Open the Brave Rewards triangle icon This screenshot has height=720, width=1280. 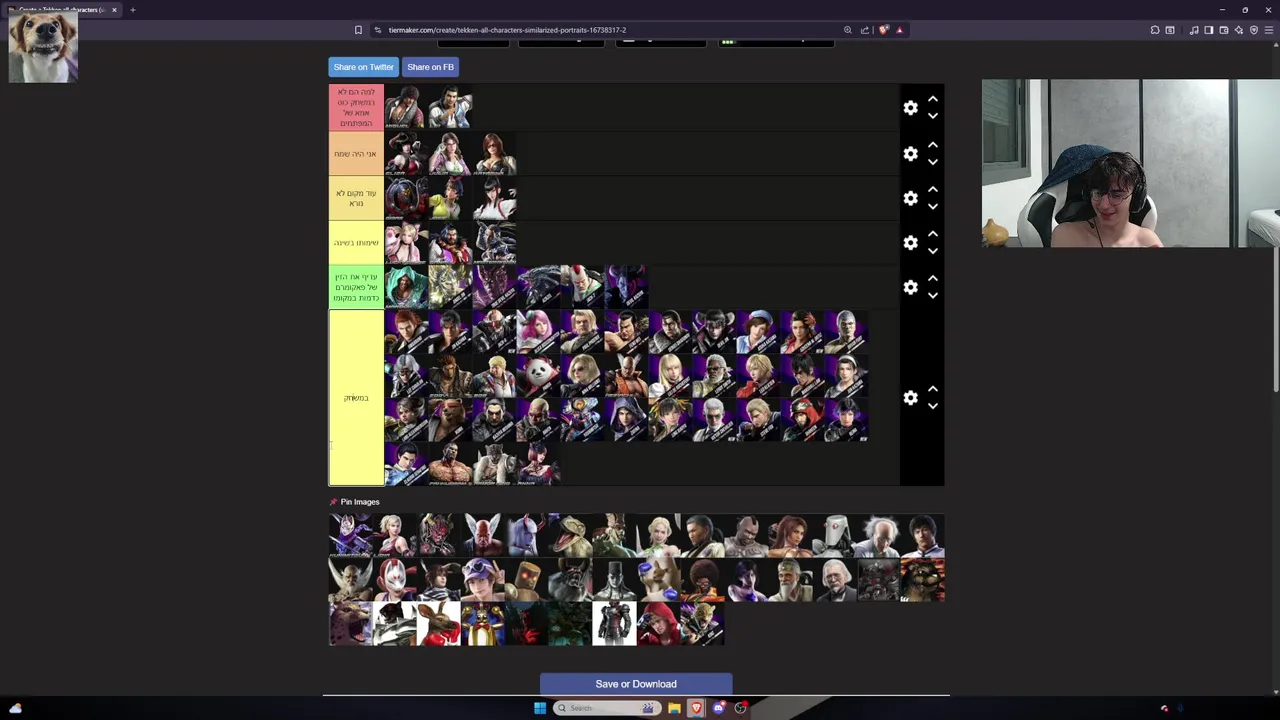click(x=899, y=30)
